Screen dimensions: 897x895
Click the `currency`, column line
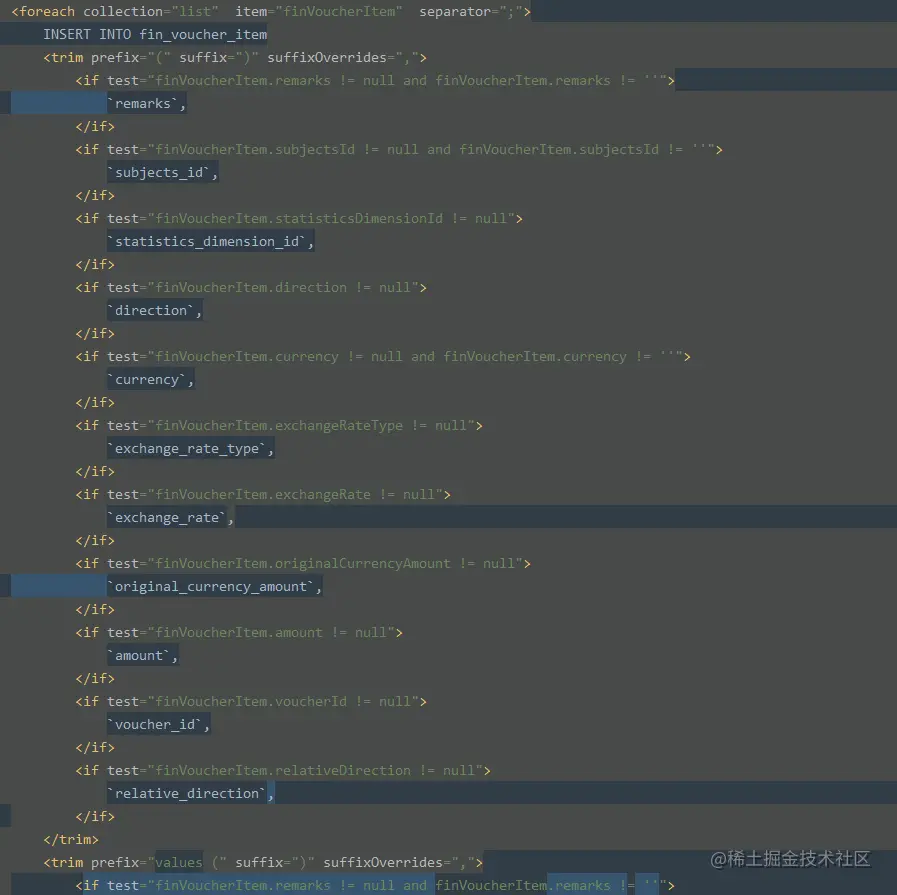coord(150,379)
